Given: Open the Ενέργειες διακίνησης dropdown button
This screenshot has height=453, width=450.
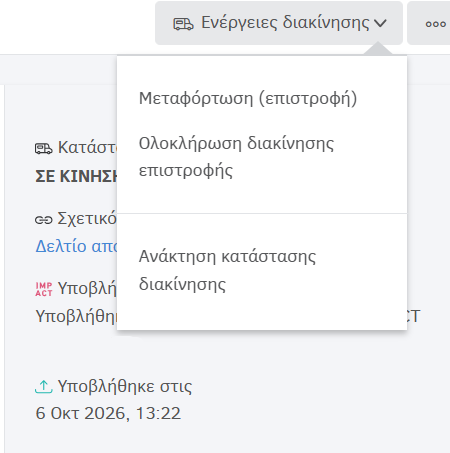Looking at the screenshot, I should click(x=279, y=23).
